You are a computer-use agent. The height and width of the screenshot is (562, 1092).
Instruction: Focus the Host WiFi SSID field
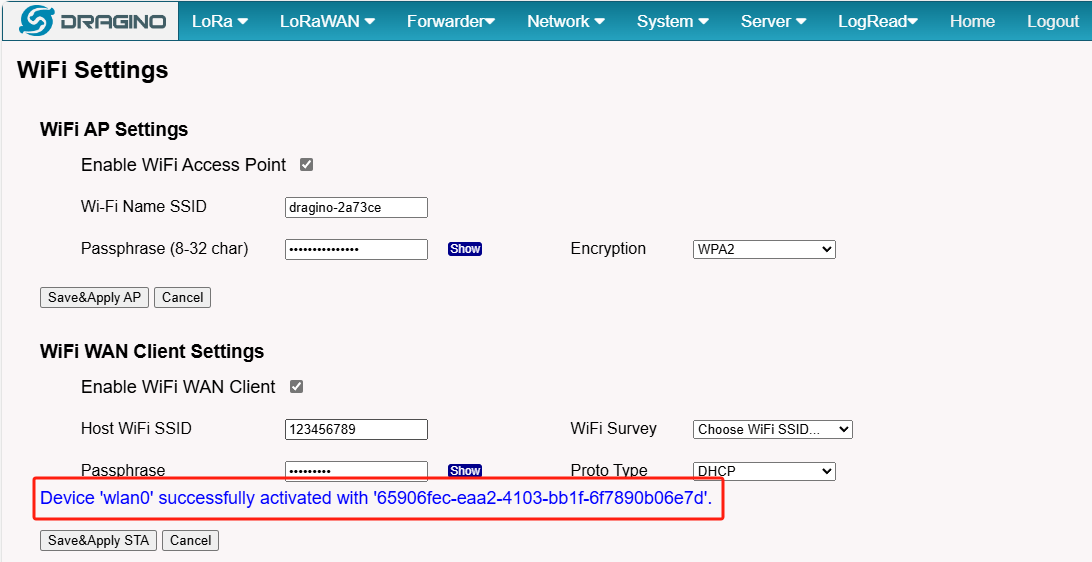[x=356, y=430]
